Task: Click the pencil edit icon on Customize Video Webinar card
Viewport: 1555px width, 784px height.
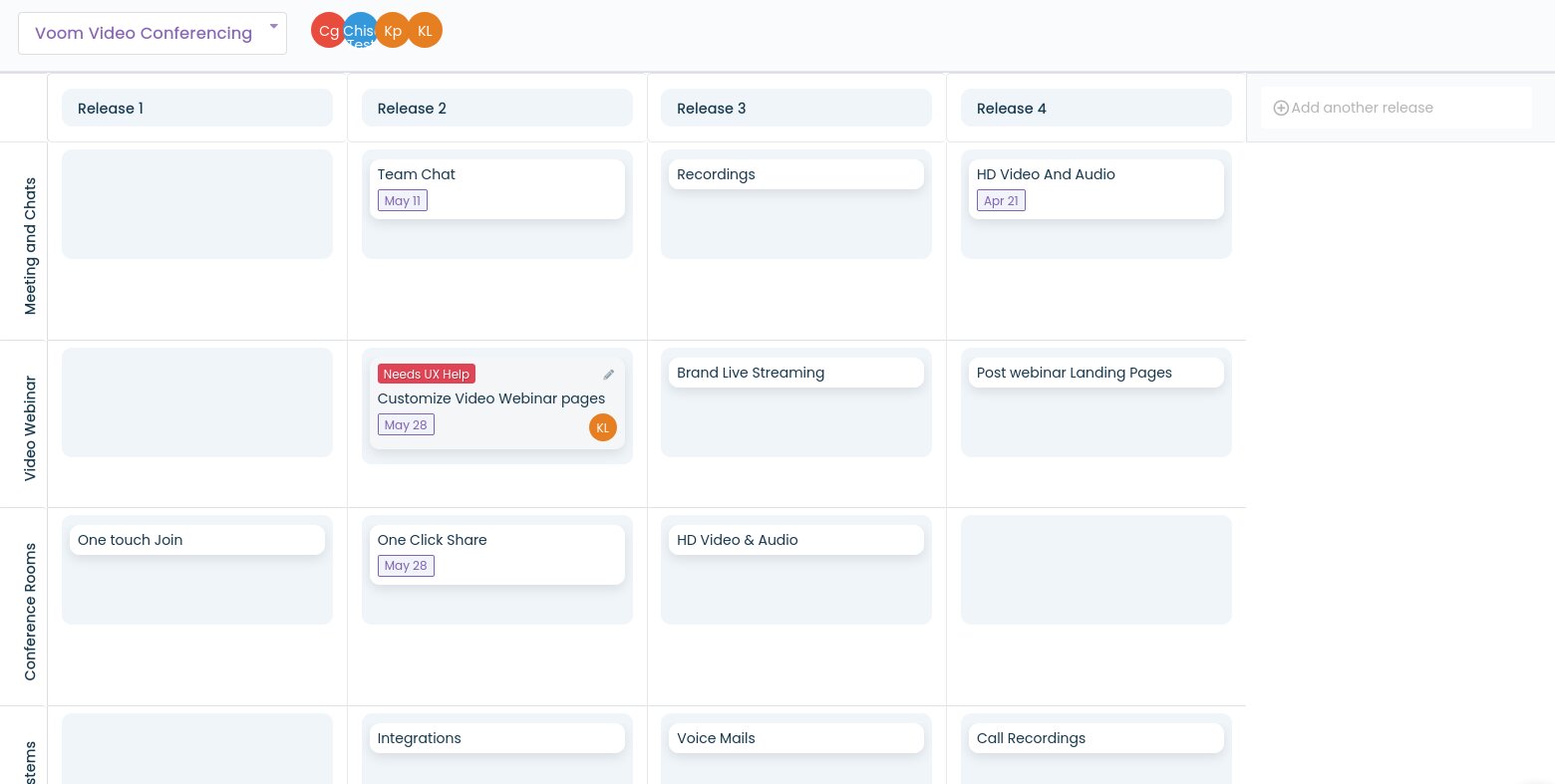Action: 609,375
